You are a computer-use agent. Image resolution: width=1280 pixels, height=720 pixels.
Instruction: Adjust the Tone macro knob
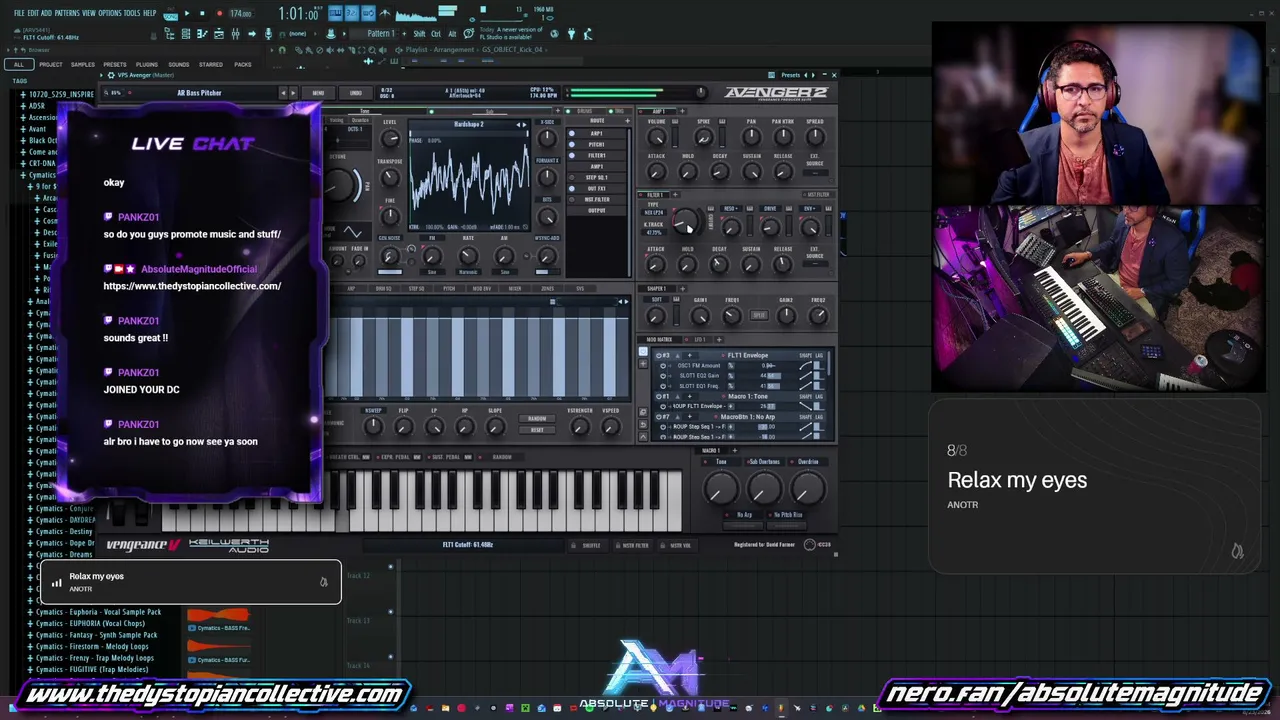click(x=719, y=488)
